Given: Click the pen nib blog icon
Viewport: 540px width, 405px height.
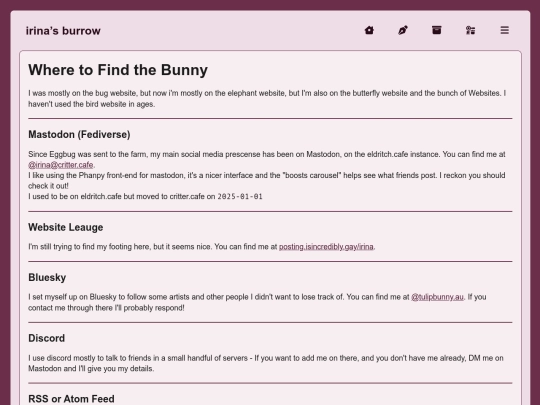Looking at the screenshot, I should pos(403,30).
